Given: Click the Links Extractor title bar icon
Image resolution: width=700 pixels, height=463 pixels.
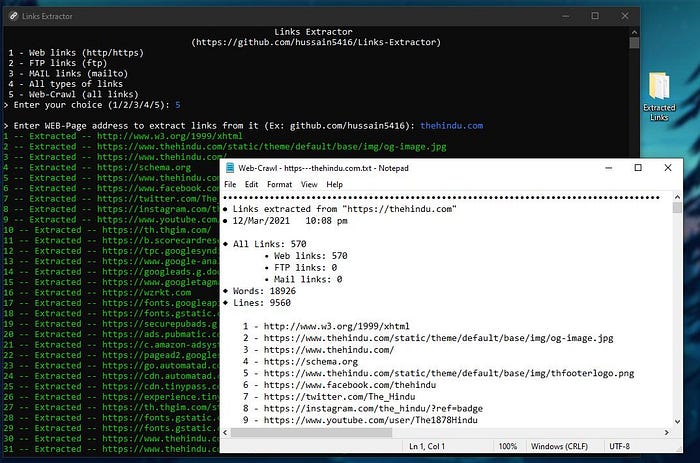Looking at the screenshot, I should point(13,16).
